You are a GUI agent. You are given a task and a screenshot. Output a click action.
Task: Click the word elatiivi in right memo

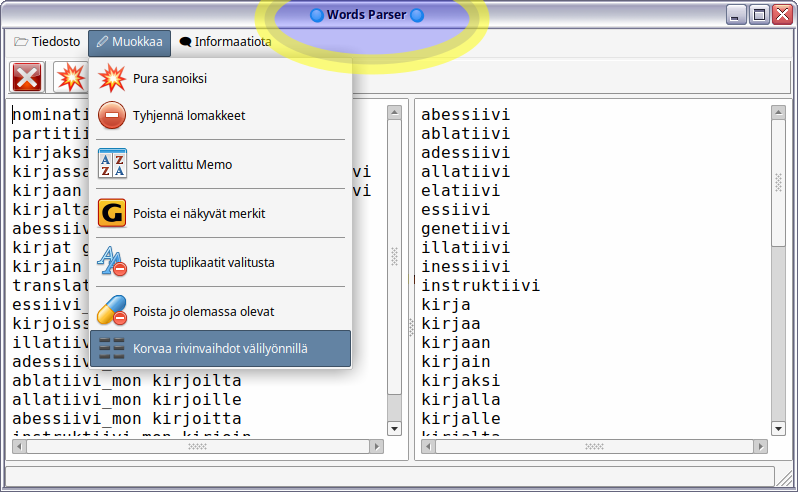click(460, 190)
